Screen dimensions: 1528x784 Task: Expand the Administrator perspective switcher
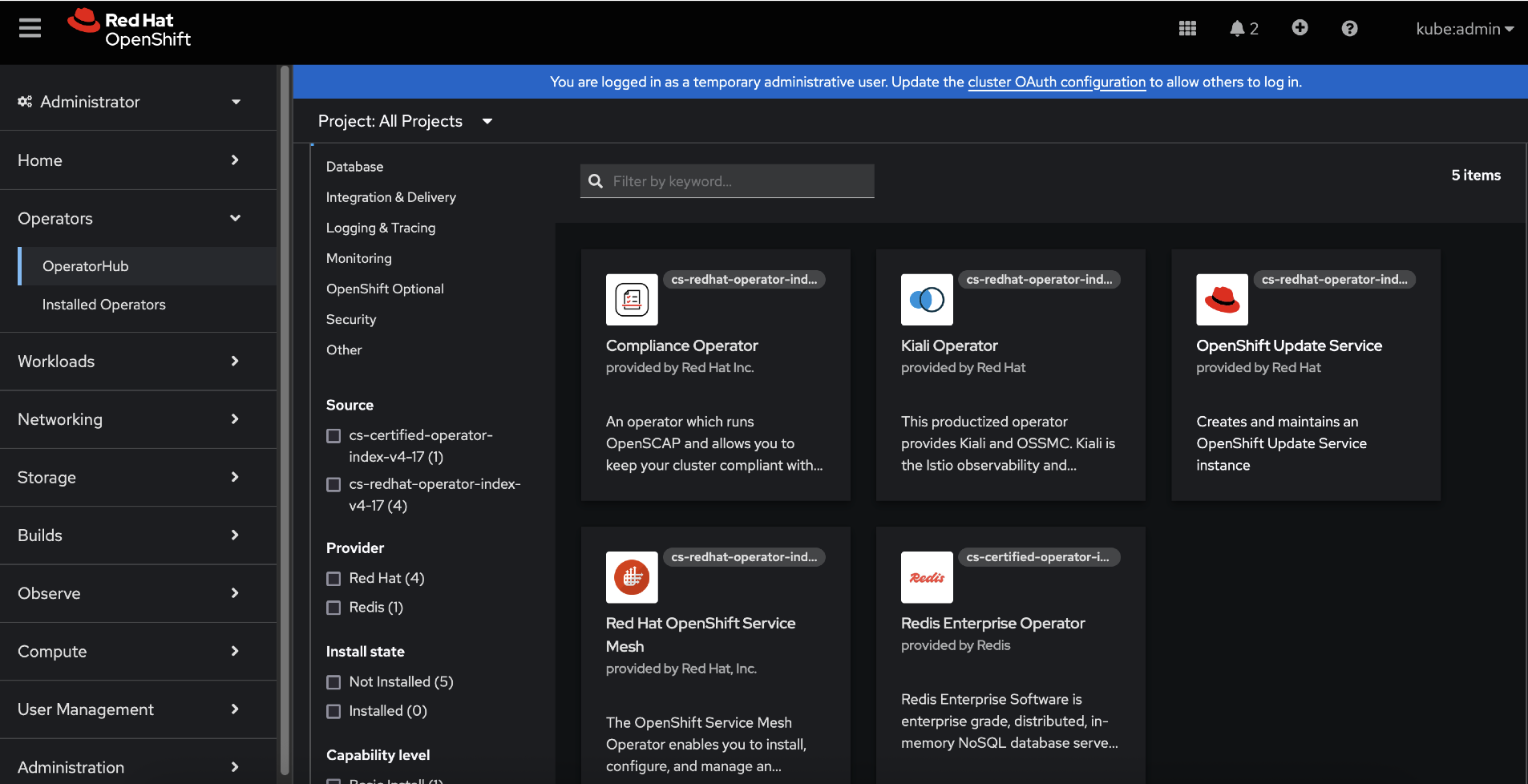[x=128, y=102]
